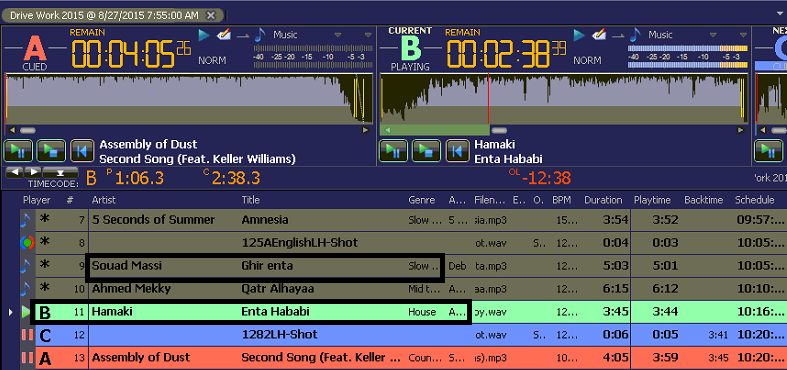The height and width of the screenshot is (370, 787).
Task: Sort by Title column header
Action: (x=250, y=200)
